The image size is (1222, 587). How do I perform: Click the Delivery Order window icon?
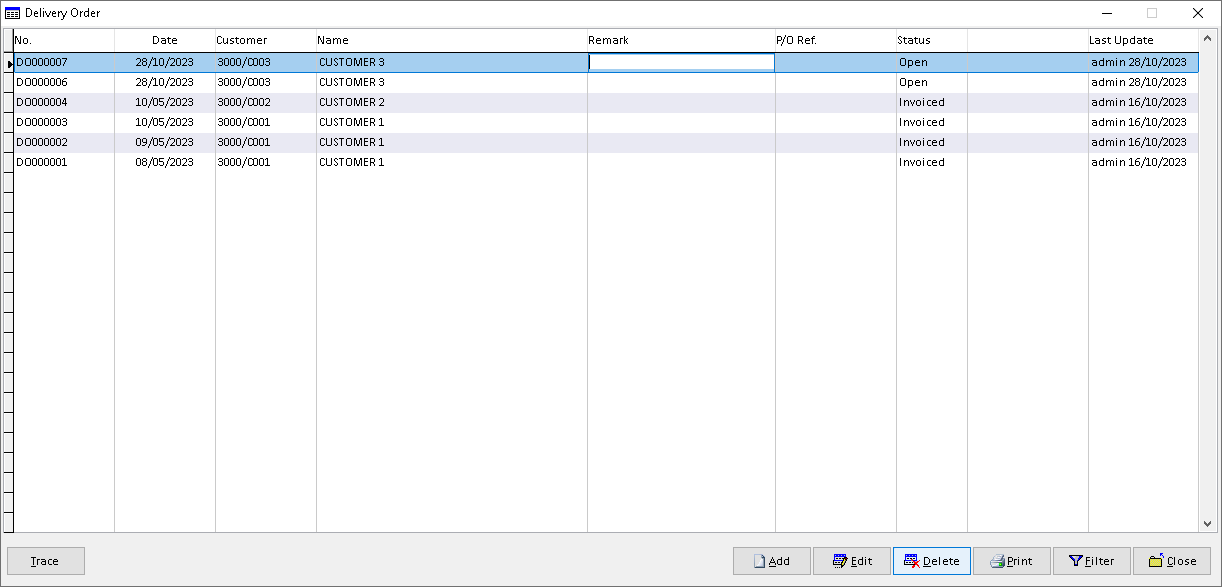(x=12, y=13)
